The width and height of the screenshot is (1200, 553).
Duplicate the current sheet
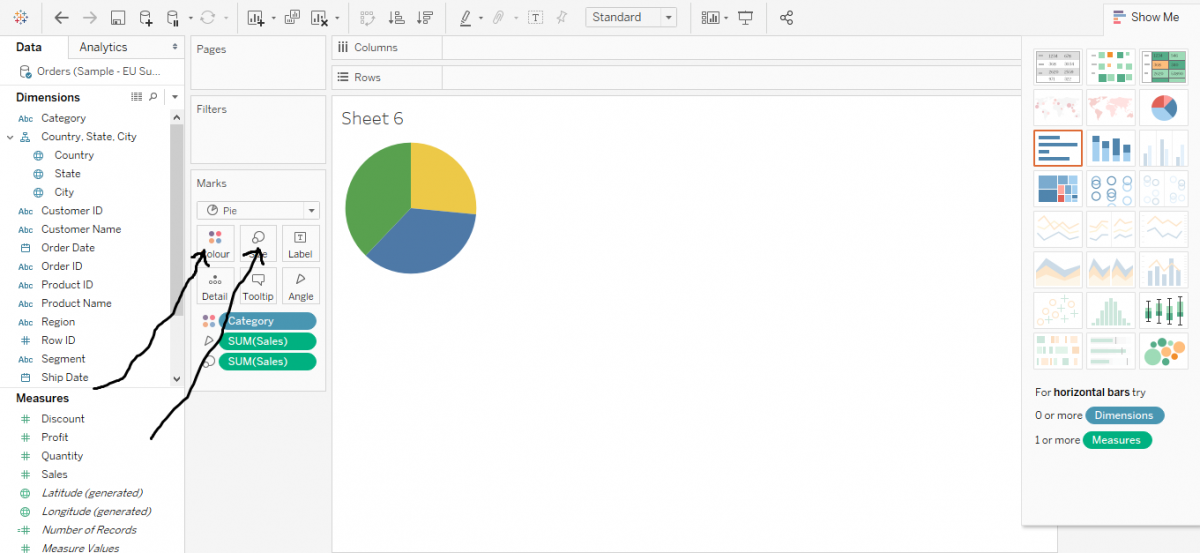click(x=292, y=18)
